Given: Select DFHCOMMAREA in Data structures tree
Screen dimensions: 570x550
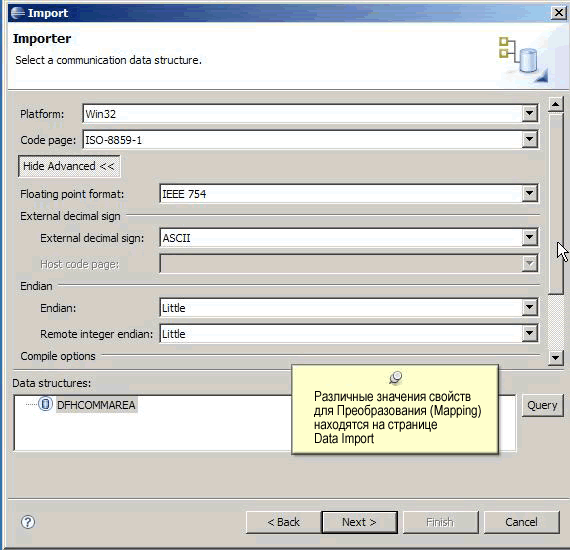Looking at the screenshot, I should coord(96,405).
